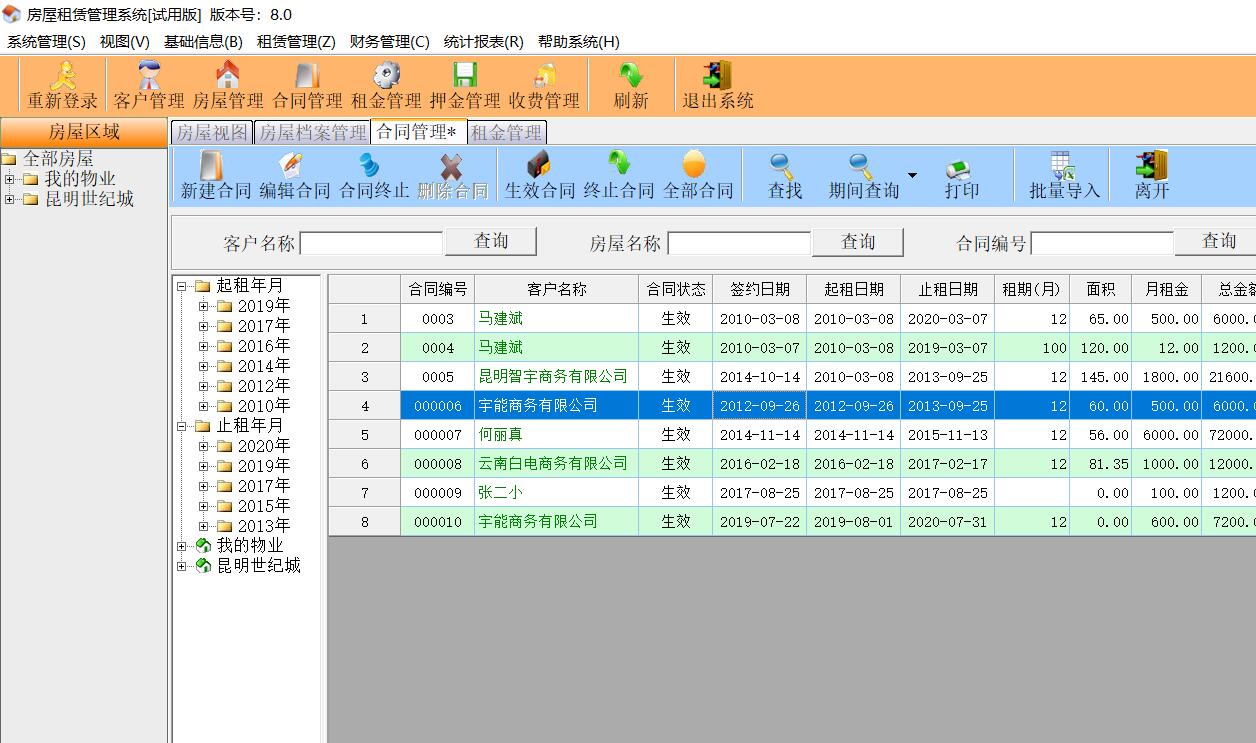Expand 2019年 under 起租年月
Image resolution: width=1256 pixels, height=743 pixels.
click(203, 306)
